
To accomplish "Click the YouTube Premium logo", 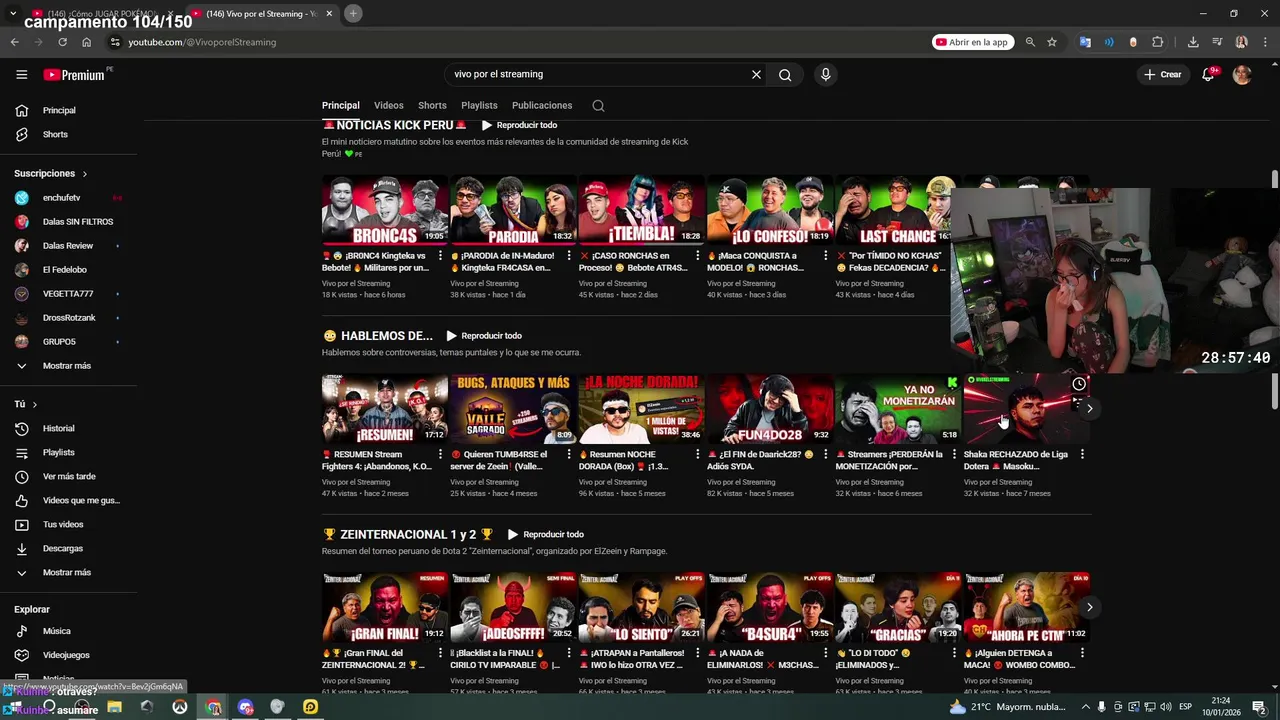I will [74, 74].
